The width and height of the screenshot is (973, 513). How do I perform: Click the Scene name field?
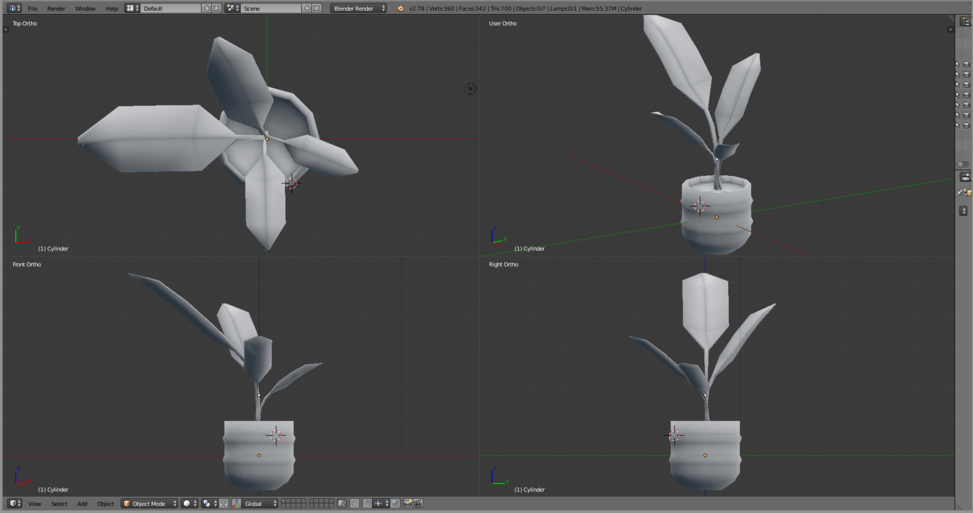[271, 8]
